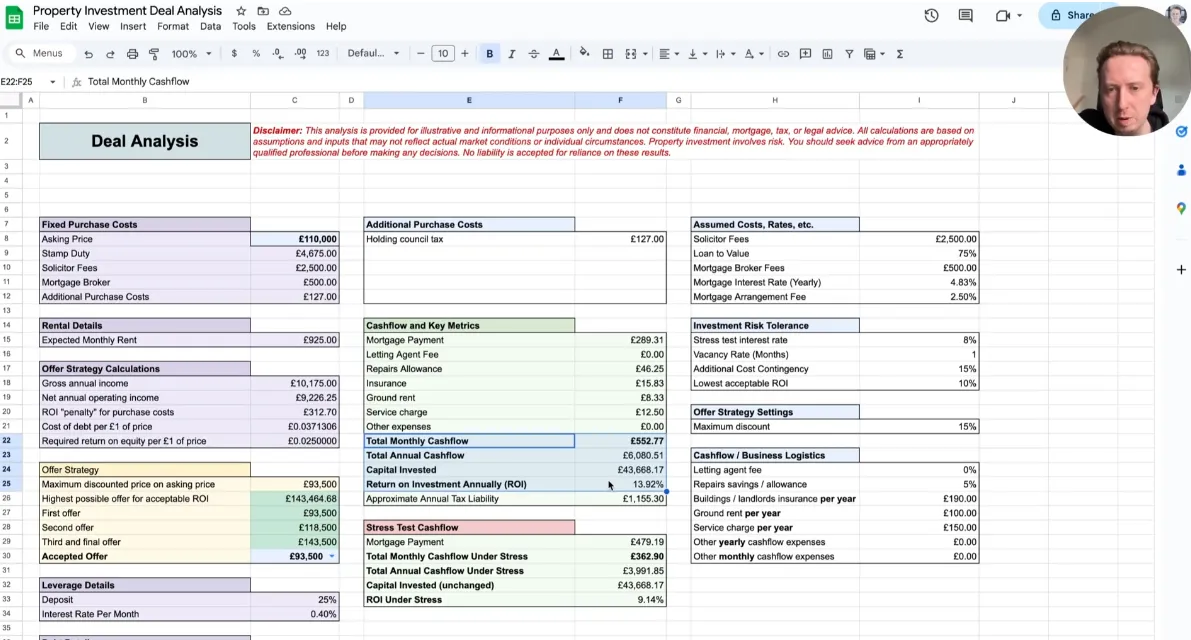Click the functions sigma icon
The image size is (1191, 640).
[899, 54]
